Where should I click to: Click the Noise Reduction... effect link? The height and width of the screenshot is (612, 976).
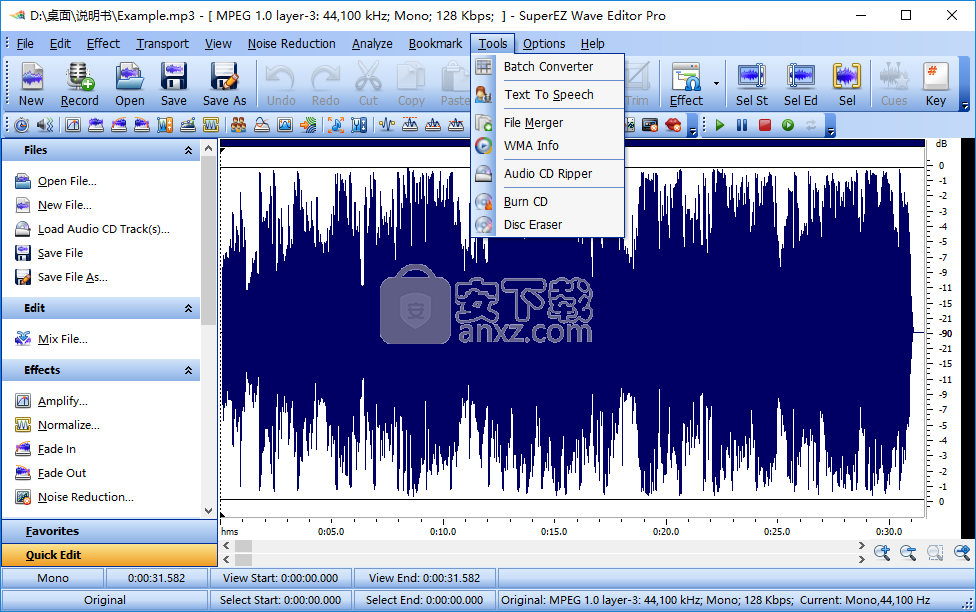[x=85, y=497]
